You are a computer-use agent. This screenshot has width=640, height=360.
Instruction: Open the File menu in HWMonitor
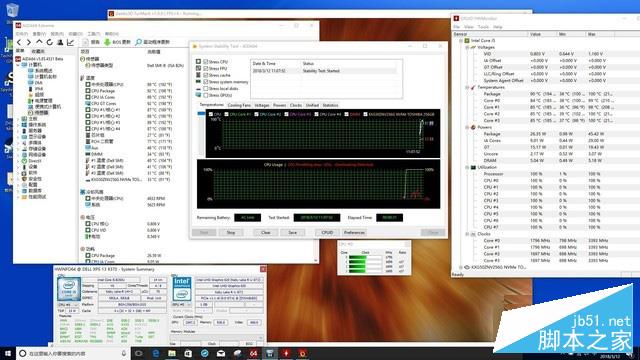tap(457, 27)
